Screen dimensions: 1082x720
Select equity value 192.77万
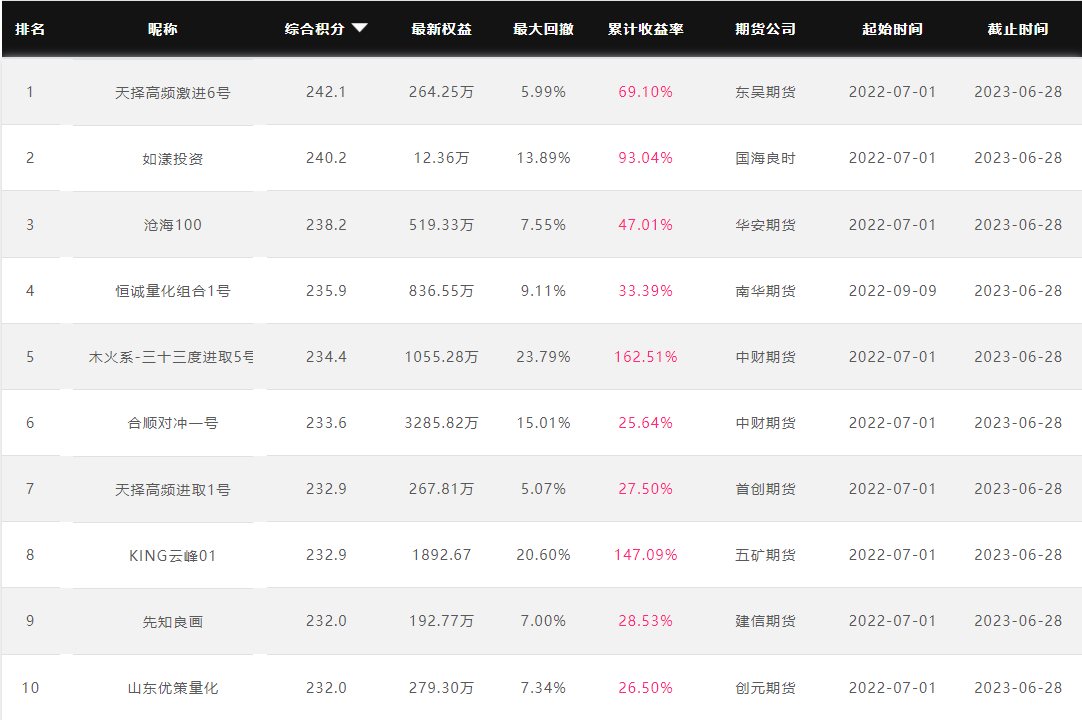tap(442, 621)
